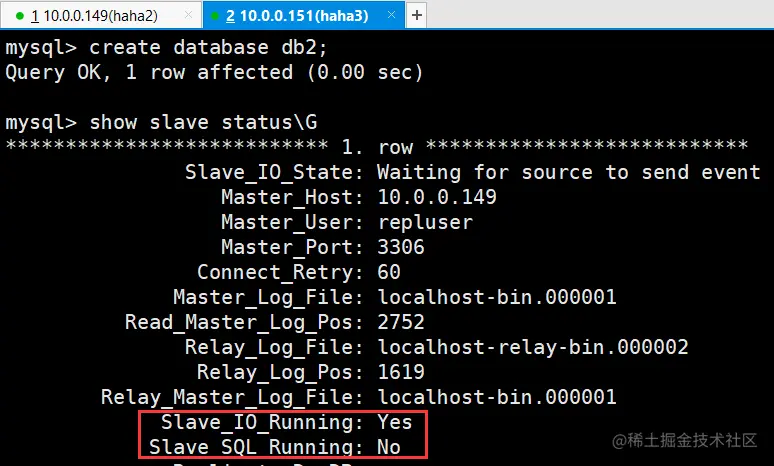This screenshot has width=774, height=466.
Task: Select the 10.0.0.151(haha3) session tab
Action: click(x=304, y=15)
